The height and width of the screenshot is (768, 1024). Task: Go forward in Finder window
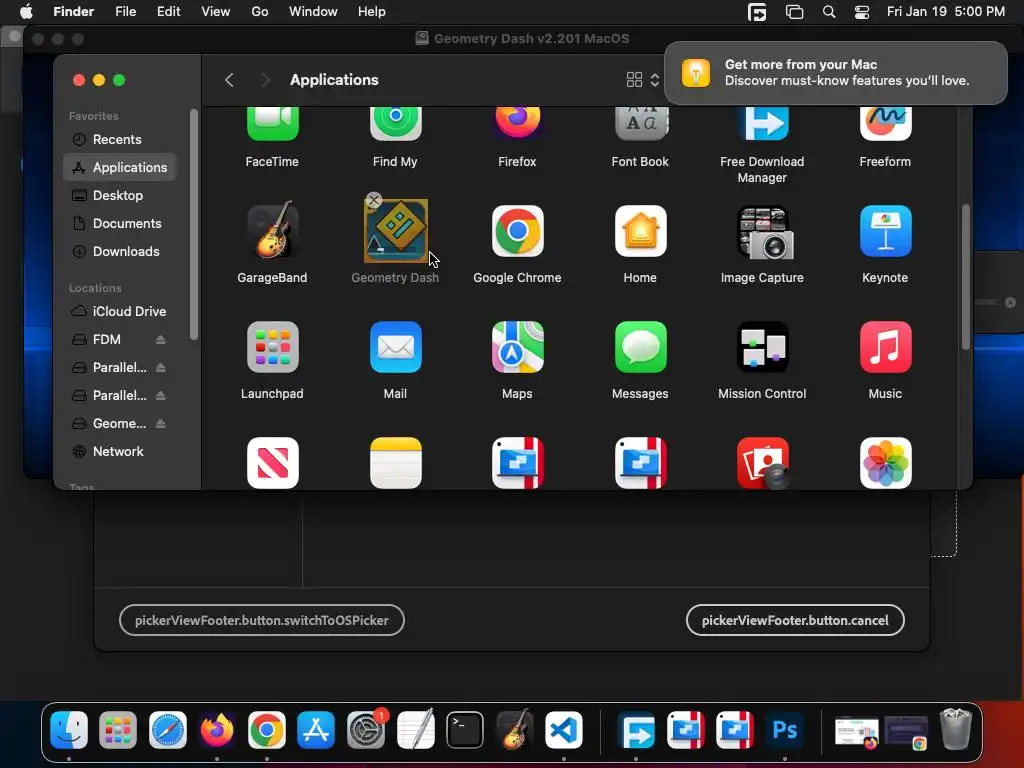pos(265,80)
